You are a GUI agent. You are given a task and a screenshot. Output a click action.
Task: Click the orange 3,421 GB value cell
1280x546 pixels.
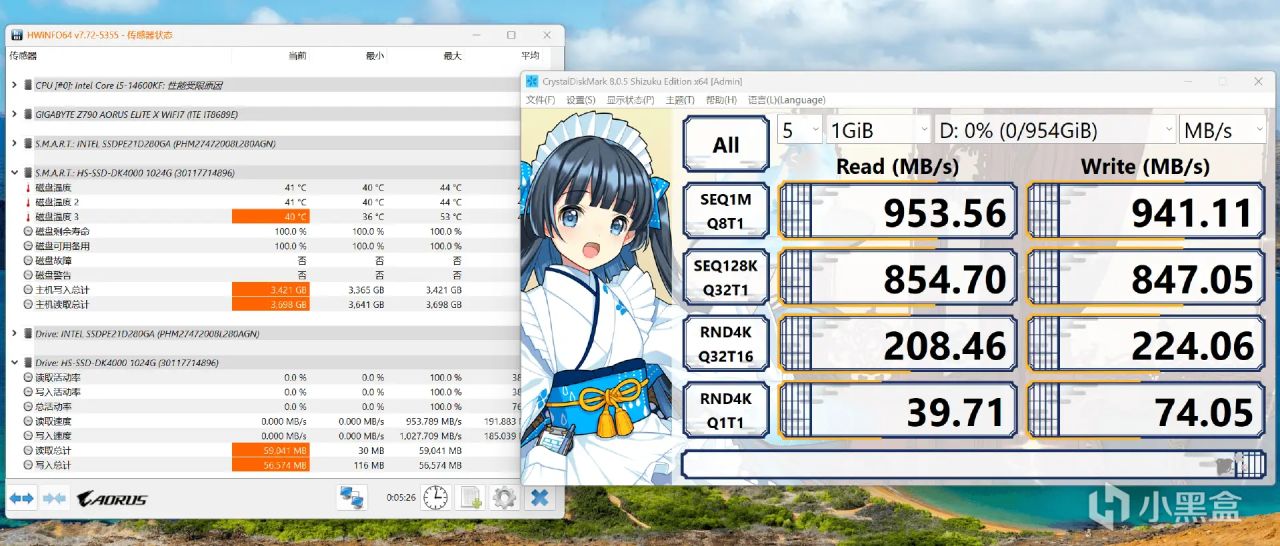click(270, 289)
